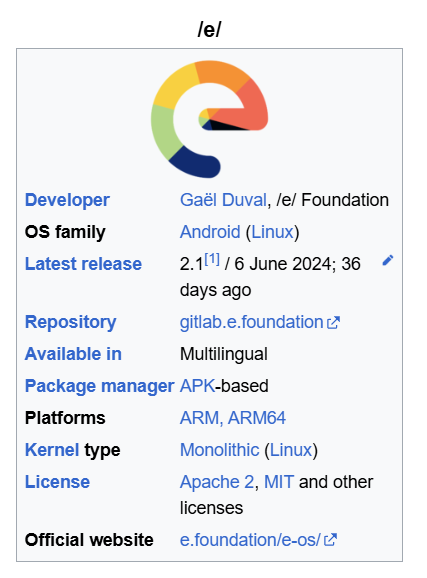Visit the gitlab.e.foundation repository link
Viewport: 427px width, 578px height.
[x=251, y=322]
